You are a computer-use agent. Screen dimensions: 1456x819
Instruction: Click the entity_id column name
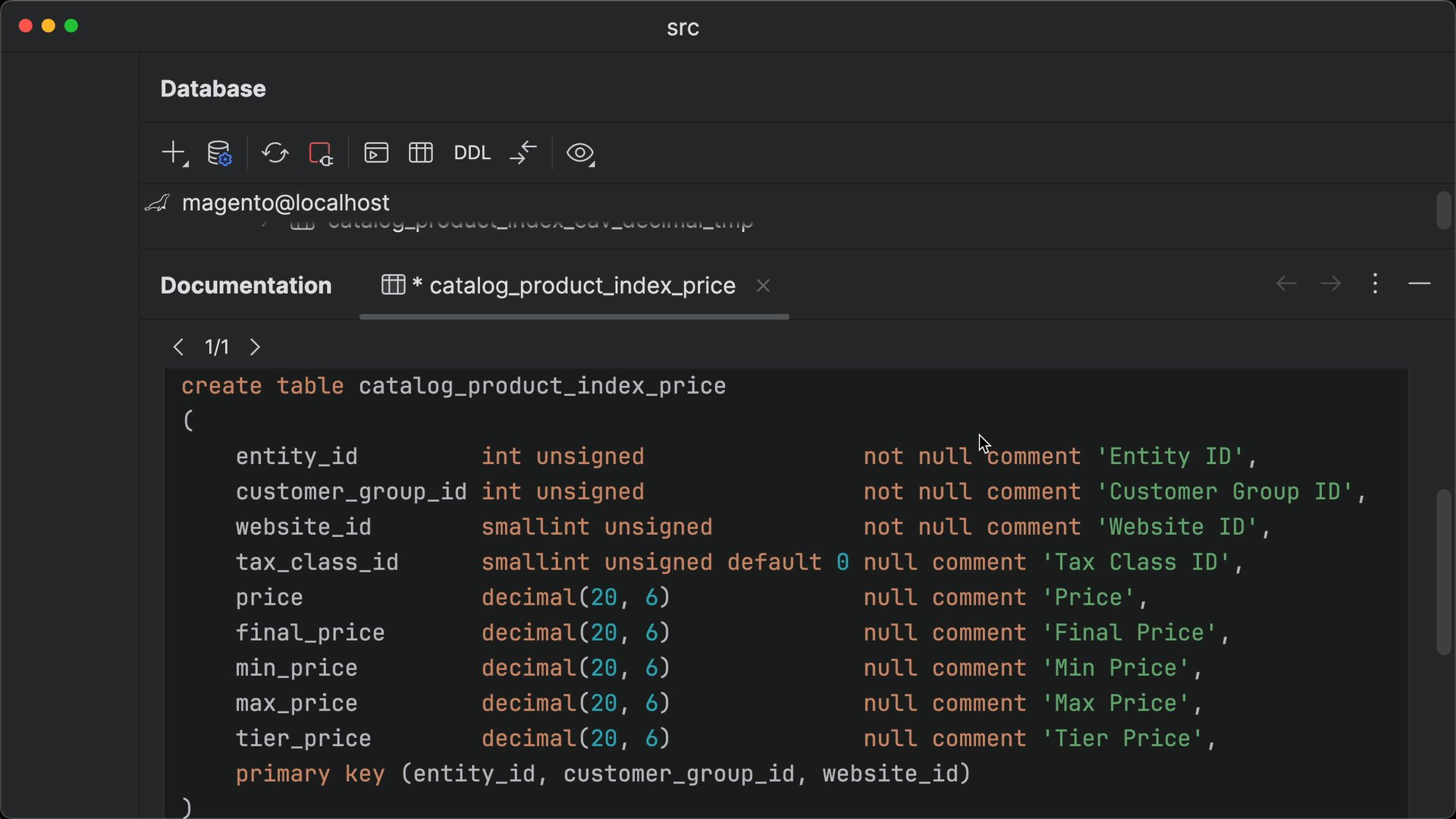click(x=297, y=457)
